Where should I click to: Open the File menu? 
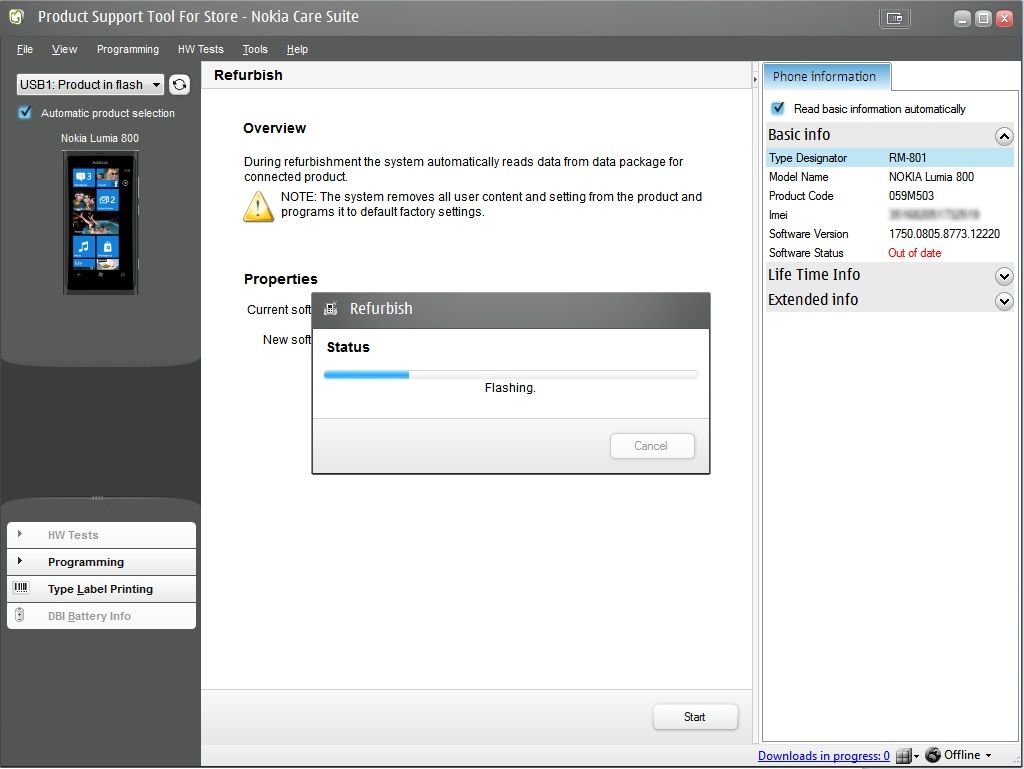25,49
